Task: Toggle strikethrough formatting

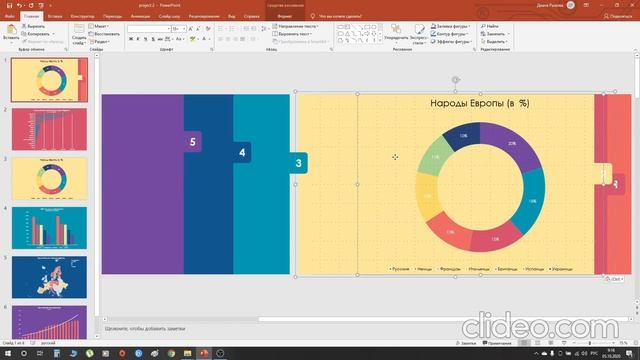Action: [160, 39]
